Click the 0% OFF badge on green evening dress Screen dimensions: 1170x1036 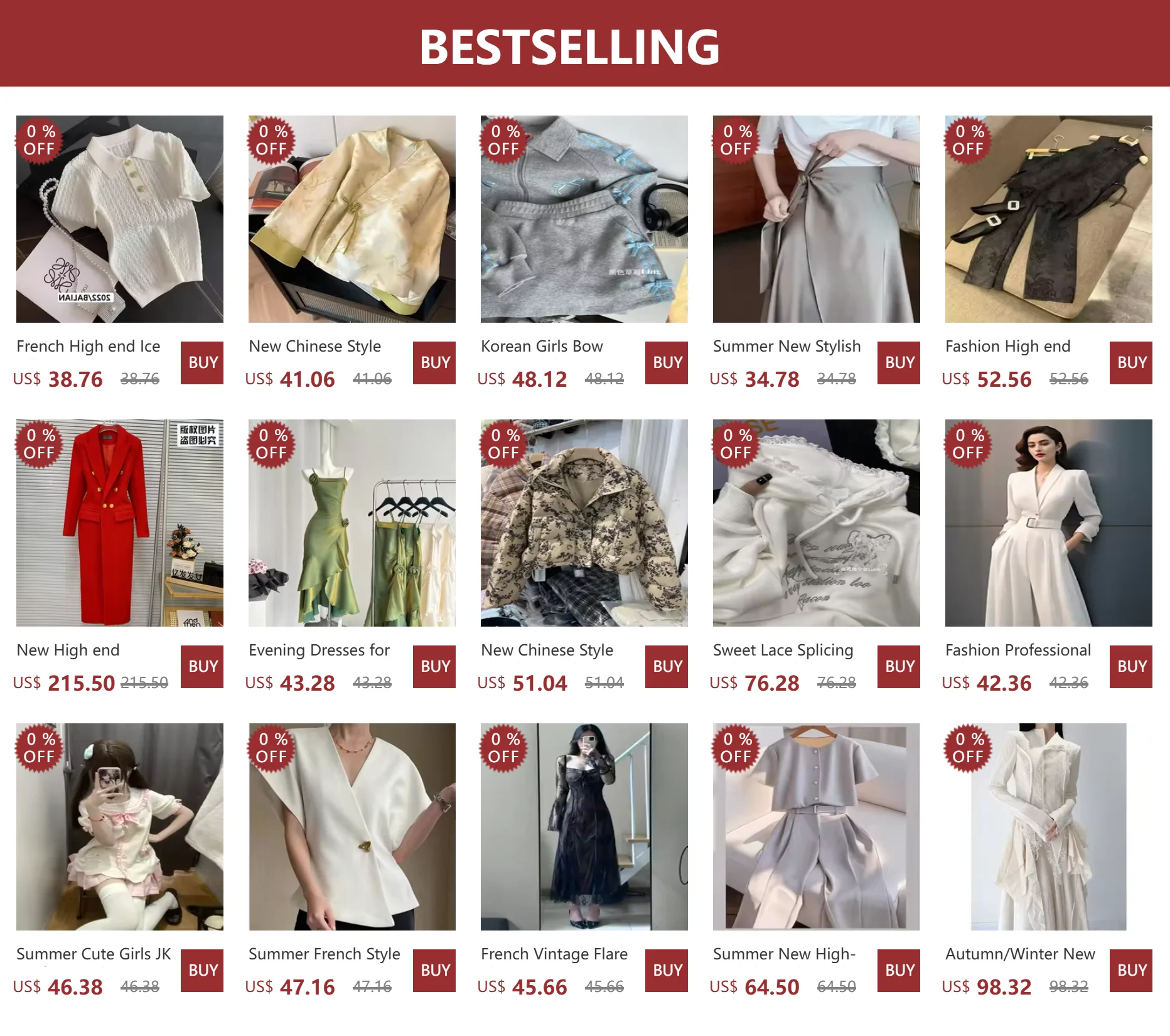click(x=271, y=444)
